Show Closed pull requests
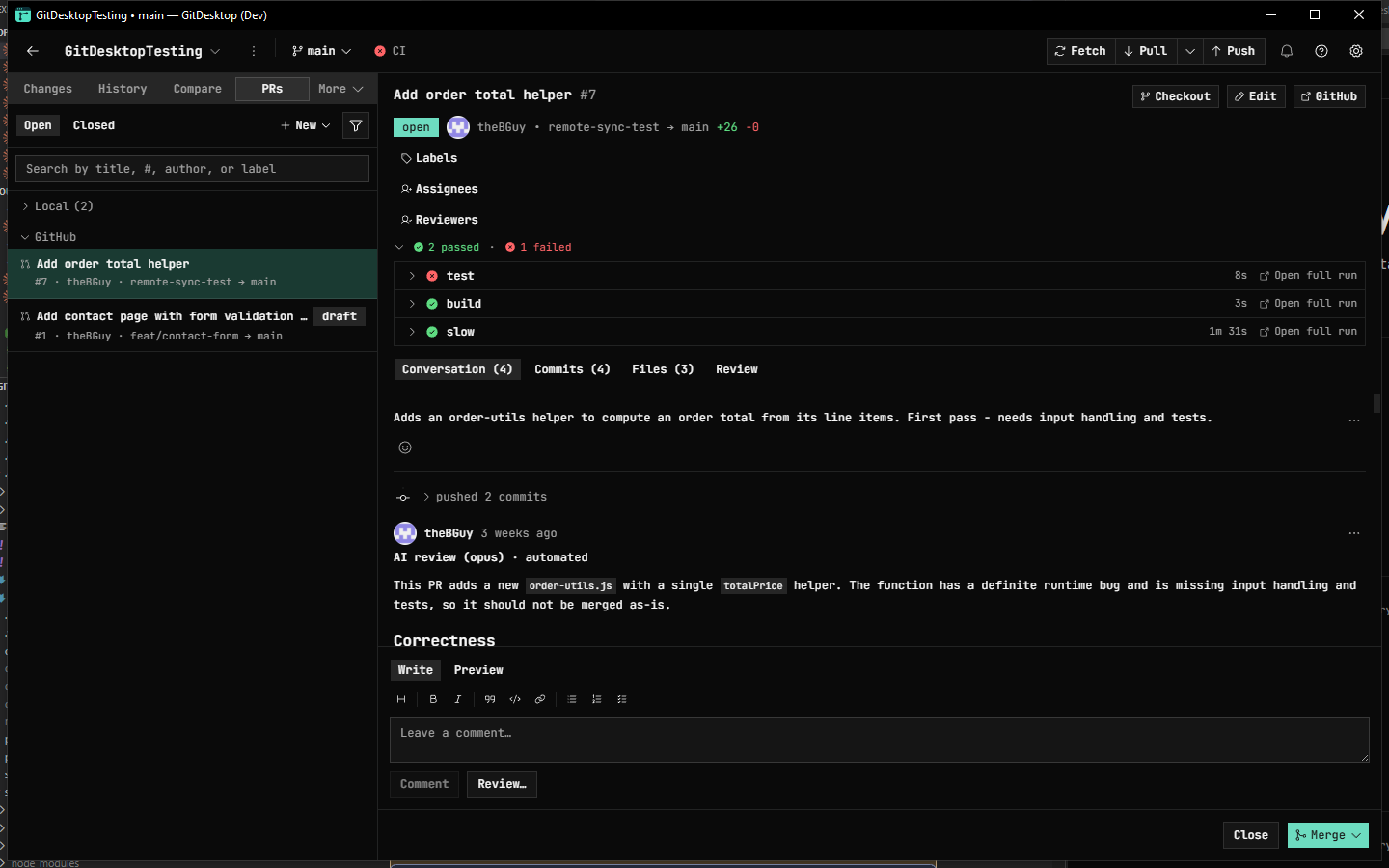 (x=94, y=125)
